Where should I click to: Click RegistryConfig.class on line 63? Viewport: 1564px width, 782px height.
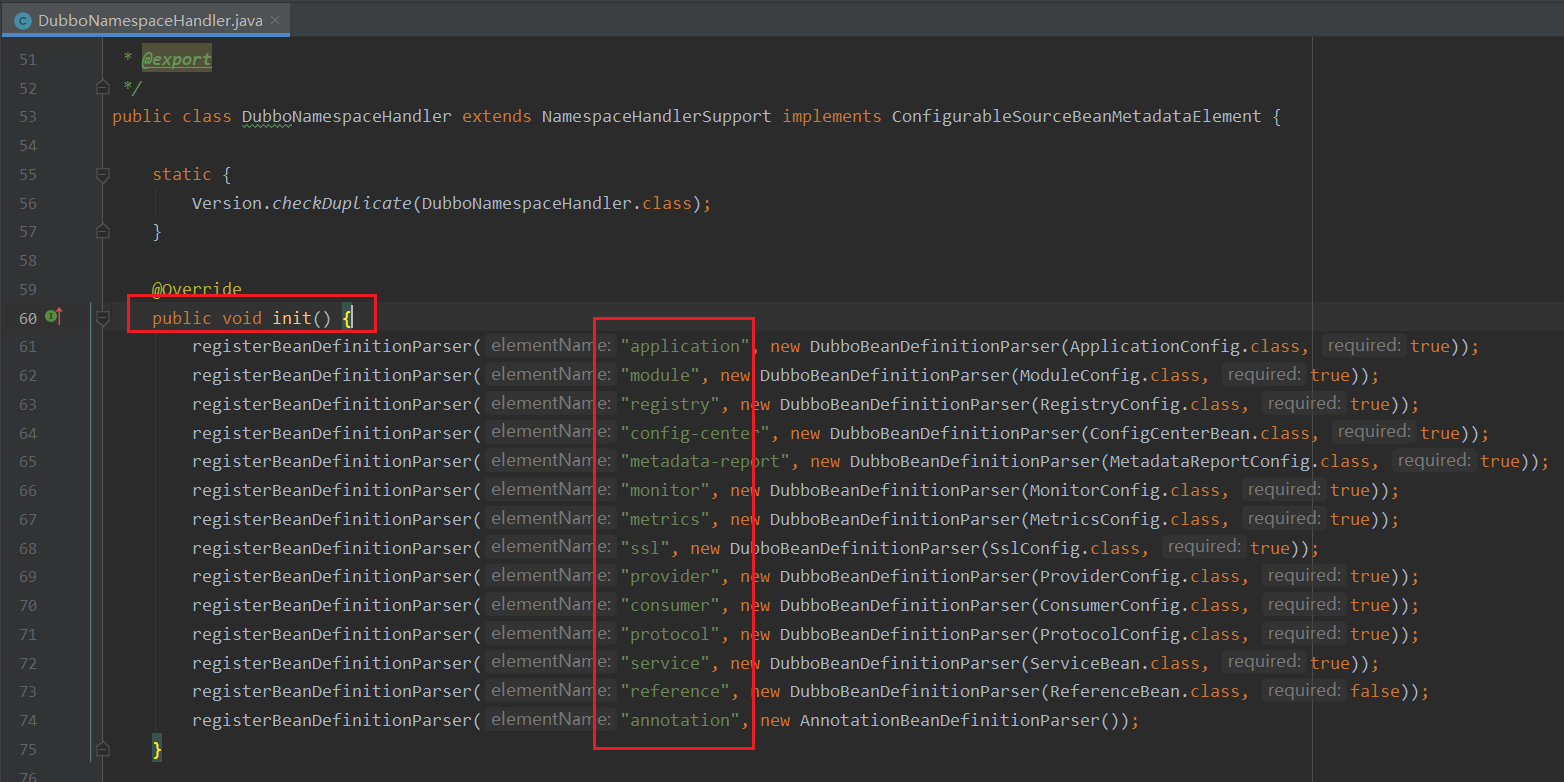pyautogui.click(x=1140, y=404)
